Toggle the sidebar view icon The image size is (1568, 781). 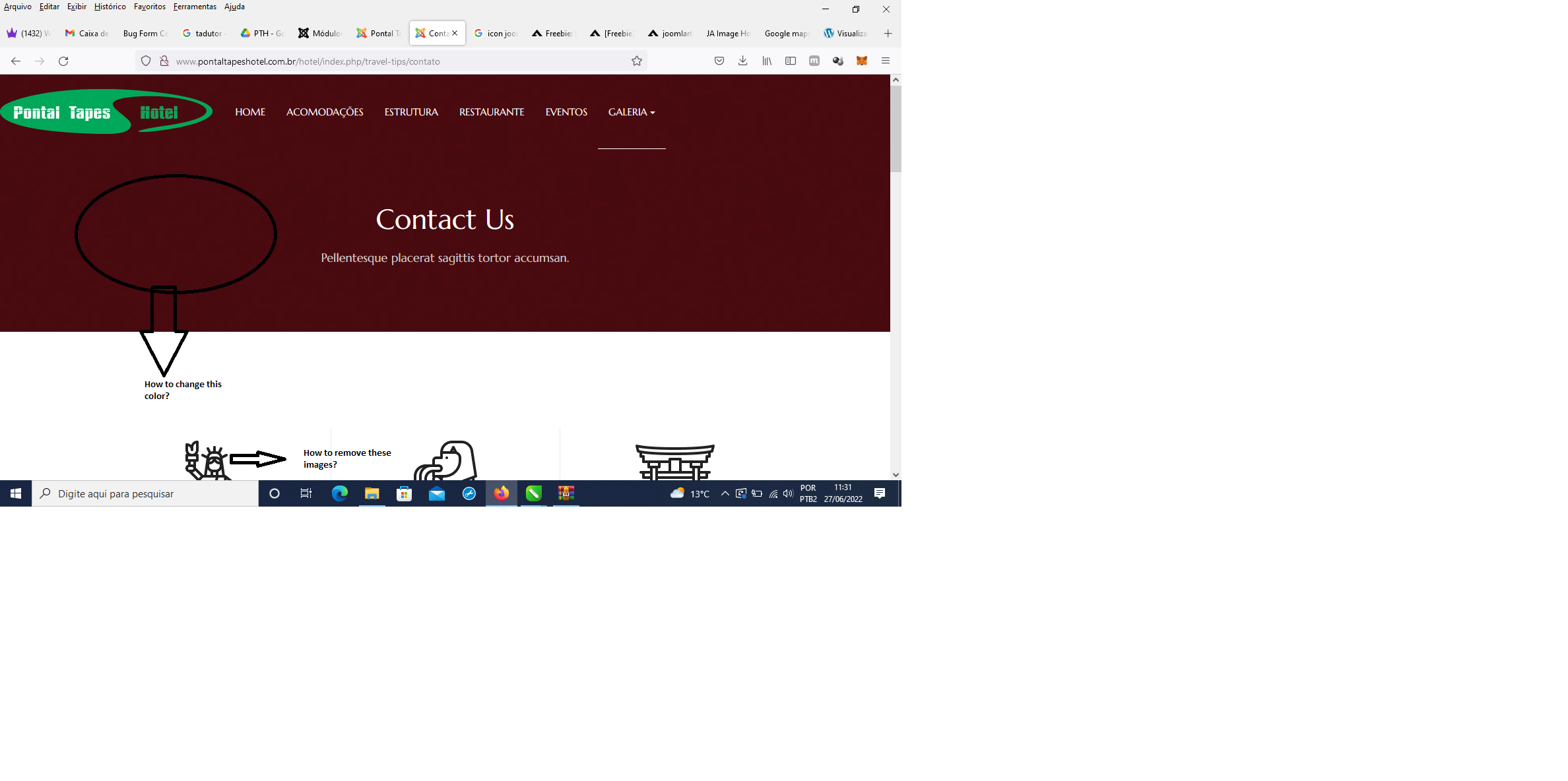(791, 61)
